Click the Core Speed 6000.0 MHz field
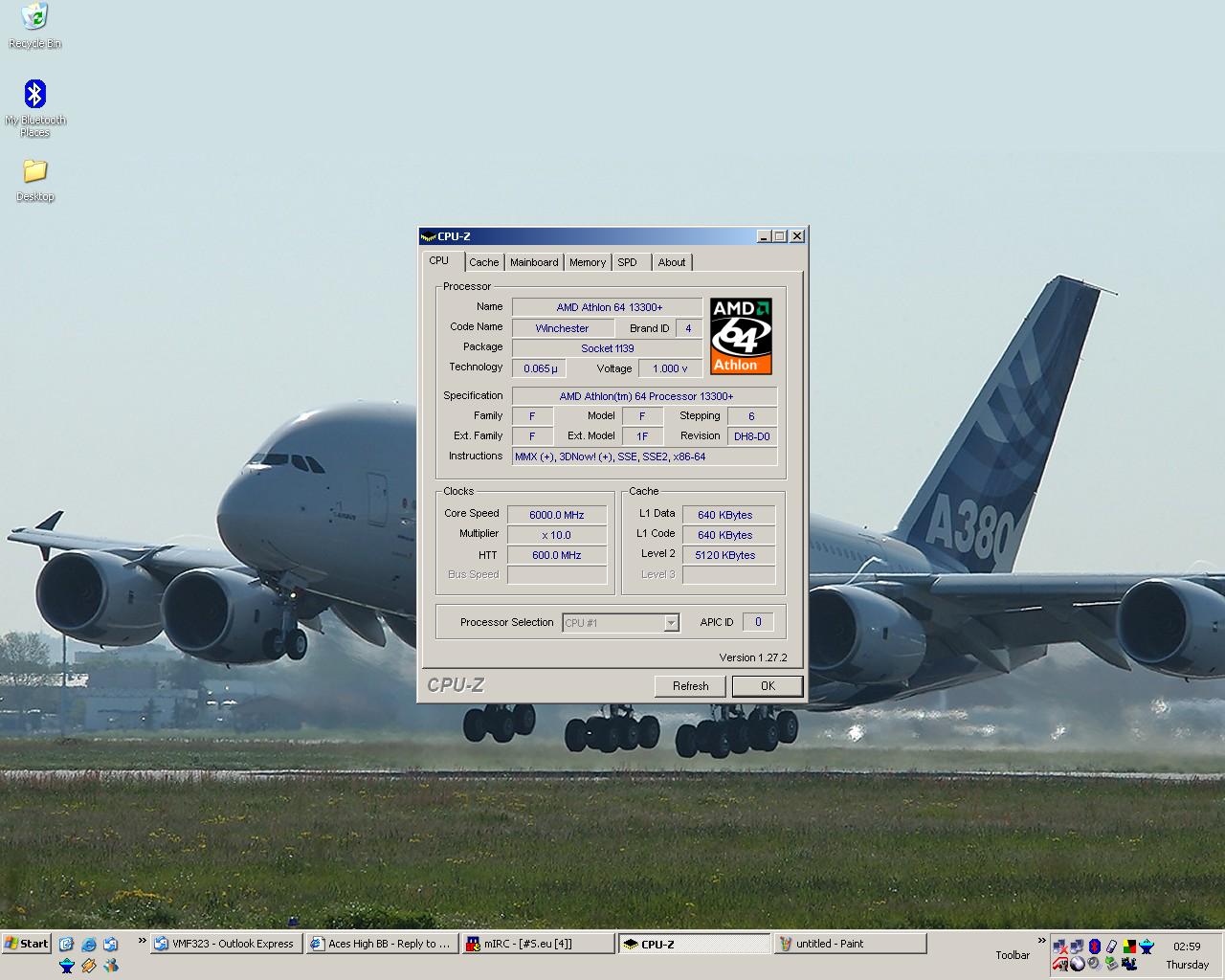Viewport: 1225px width, 980px height. pos(557,515)
